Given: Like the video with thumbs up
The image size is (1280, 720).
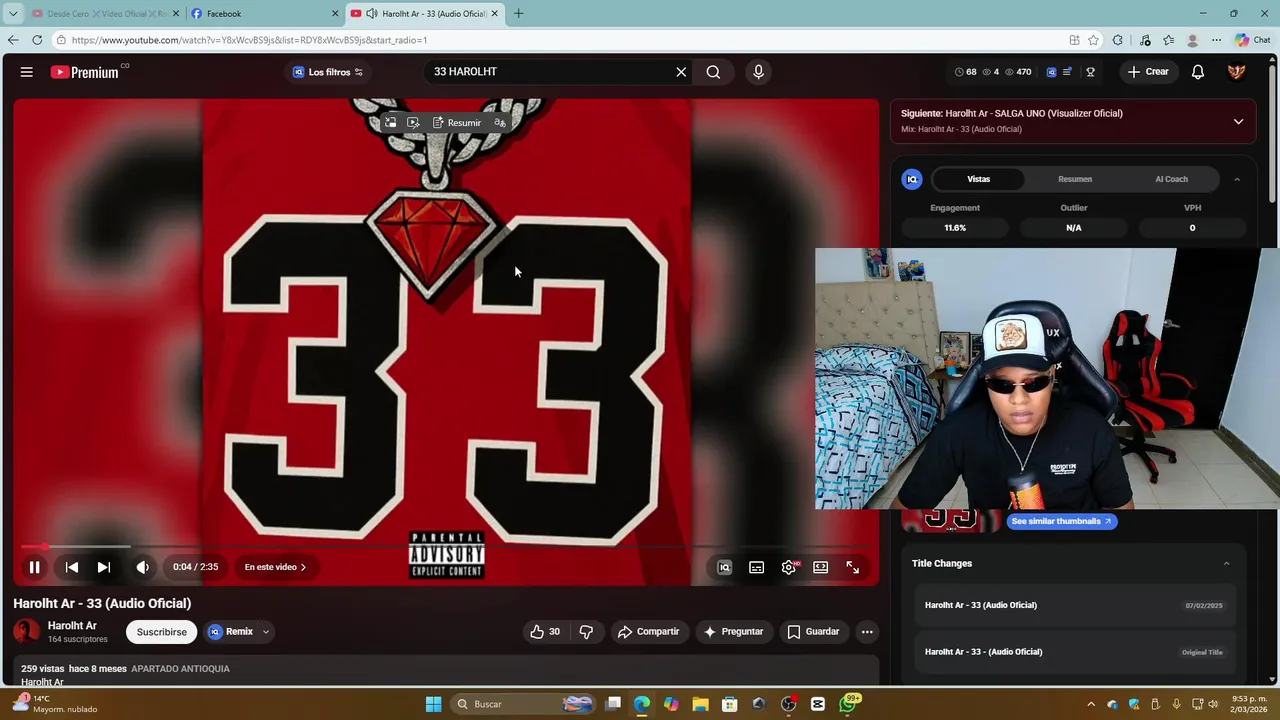Looking at the screenshot, I should click(545, 632).
